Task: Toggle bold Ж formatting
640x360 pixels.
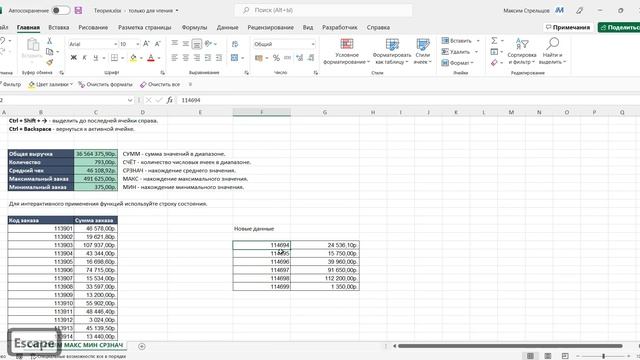Action: (x=73, y=58)
